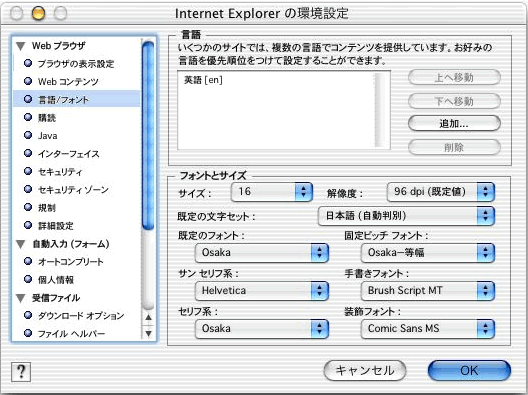
Task: Select the 言語/フォント sidebar item
Action: [76, 99]
